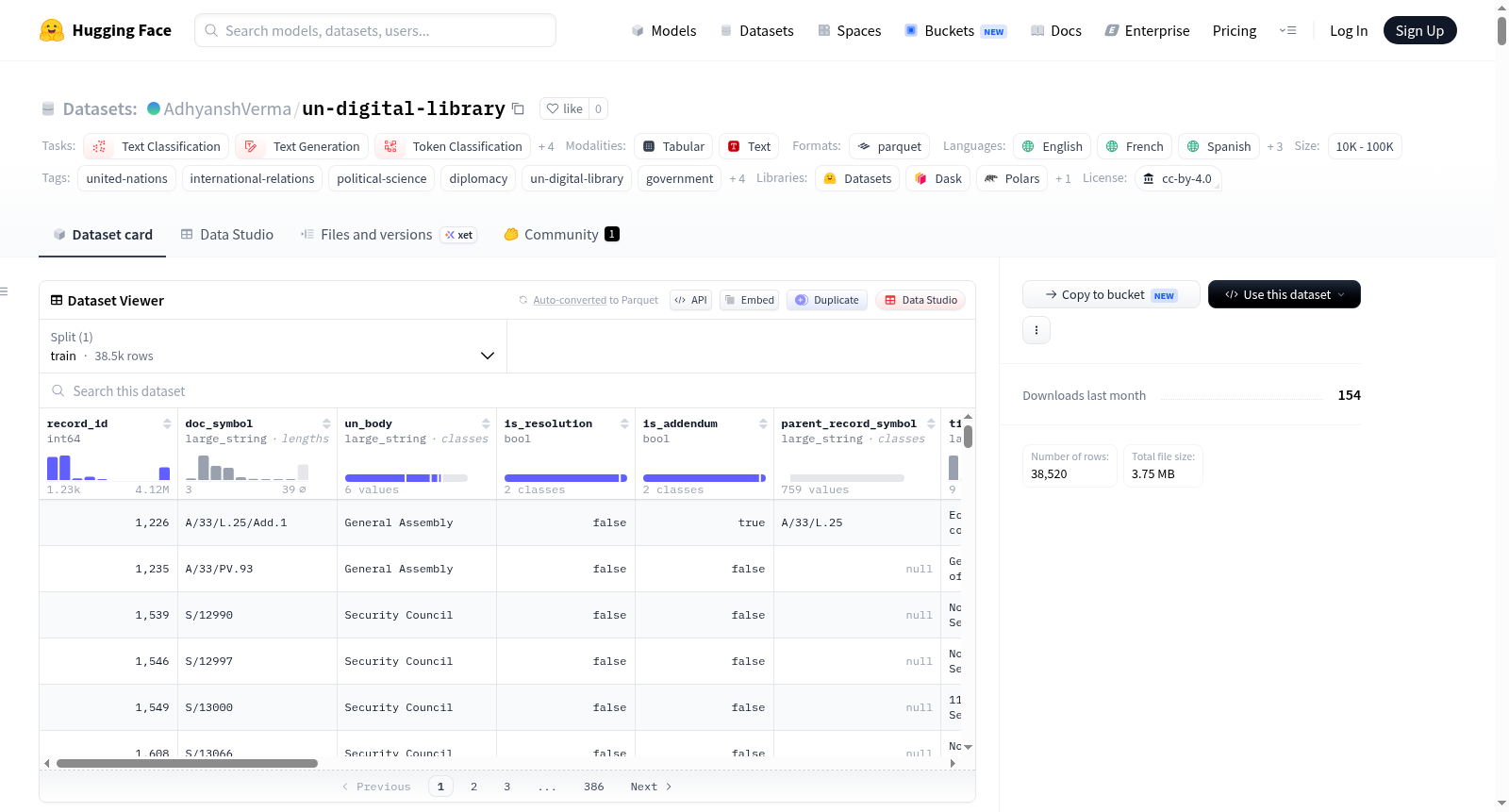Click the left sidebar menu toggle icon

pos(4,291)
